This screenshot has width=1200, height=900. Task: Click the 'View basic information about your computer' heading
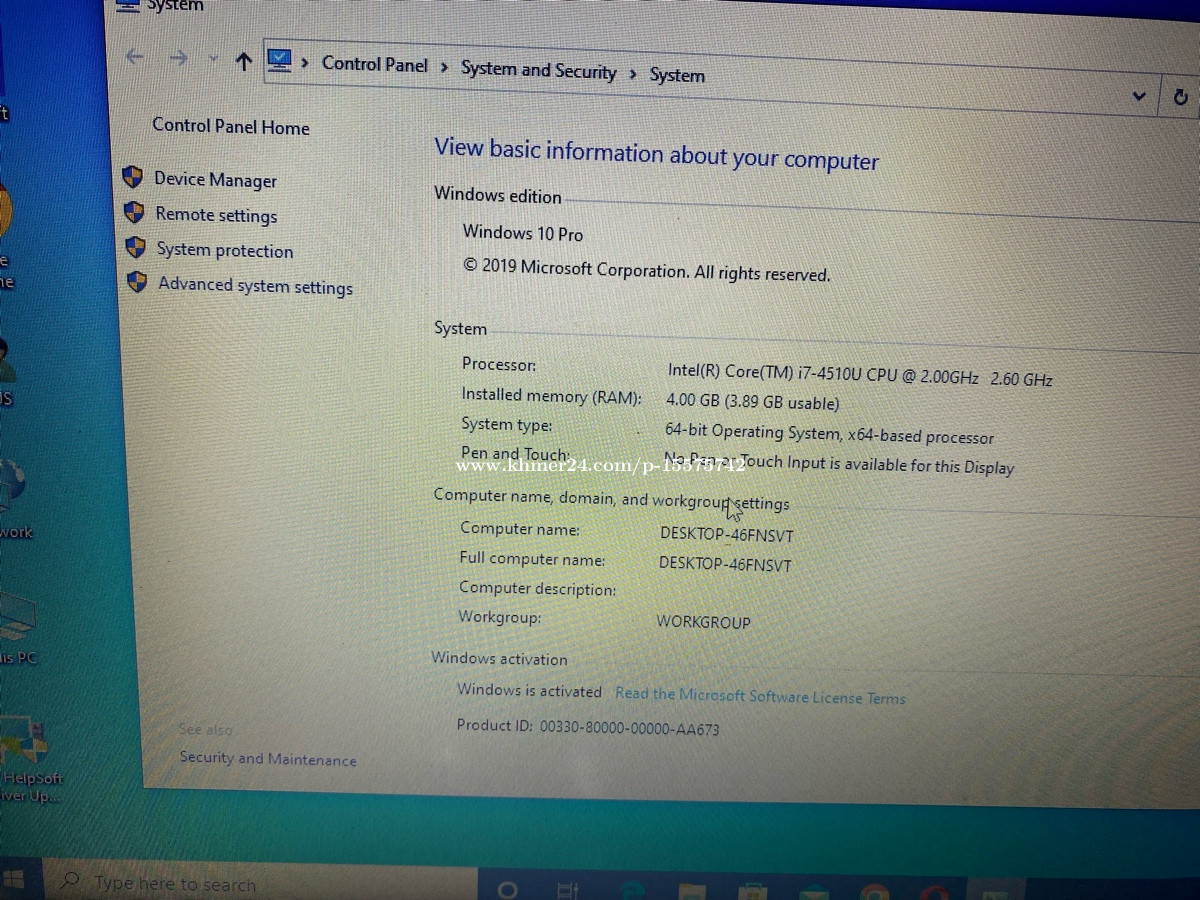[x=656, y=154]
